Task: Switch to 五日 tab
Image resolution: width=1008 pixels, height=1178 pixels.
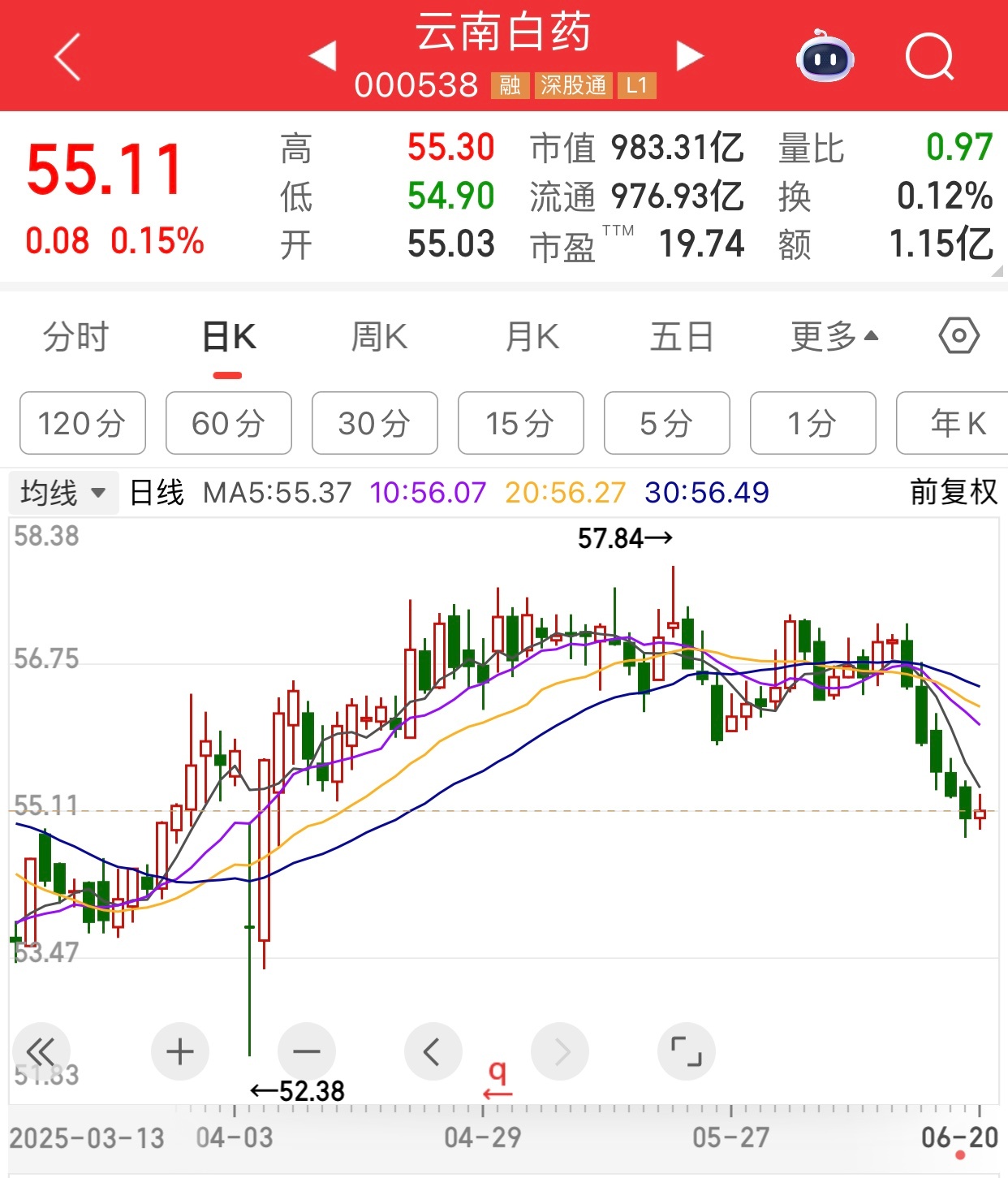Action: [683, 336]
